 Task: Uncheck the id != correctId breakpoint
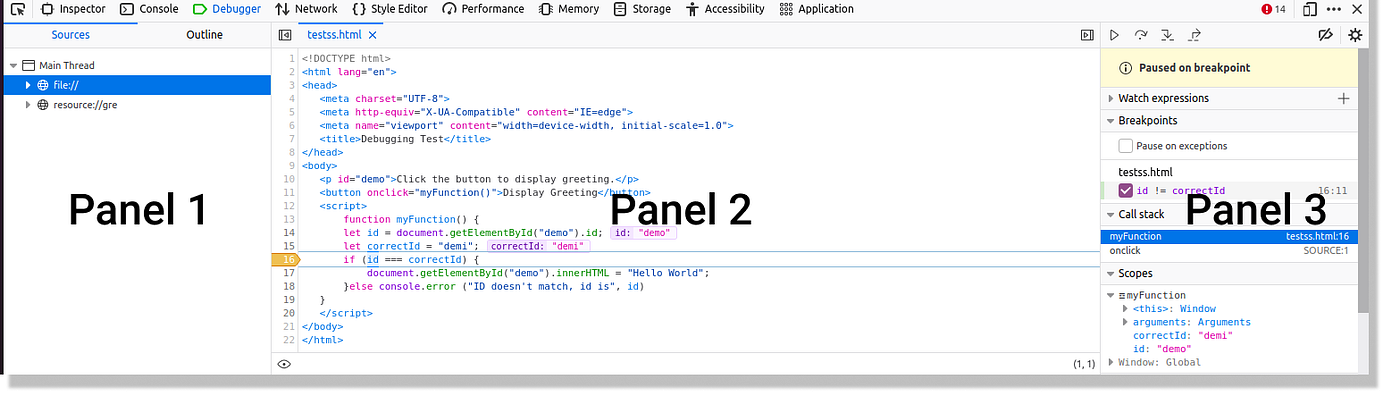[x=1125, y=190]
